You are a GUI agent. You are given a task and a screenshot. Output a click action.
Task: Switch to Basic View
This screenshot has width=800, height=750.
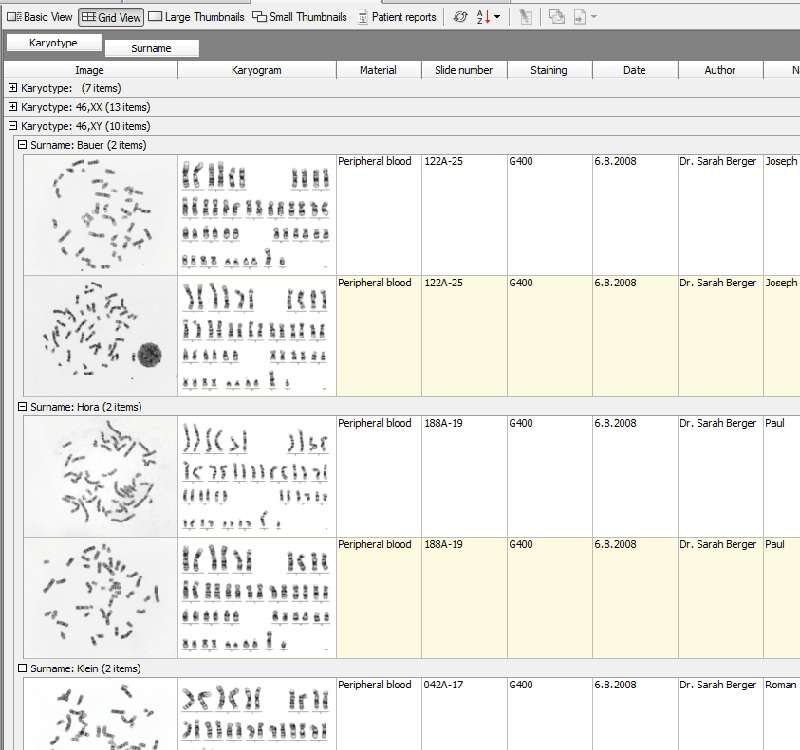[40, 17]
